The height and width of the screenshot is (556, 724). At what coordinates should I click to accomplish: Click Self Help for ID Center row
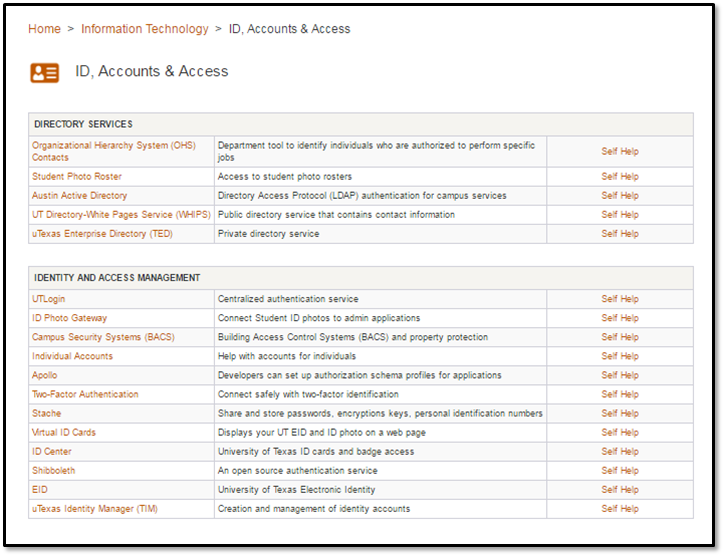[x=619, y=452]
